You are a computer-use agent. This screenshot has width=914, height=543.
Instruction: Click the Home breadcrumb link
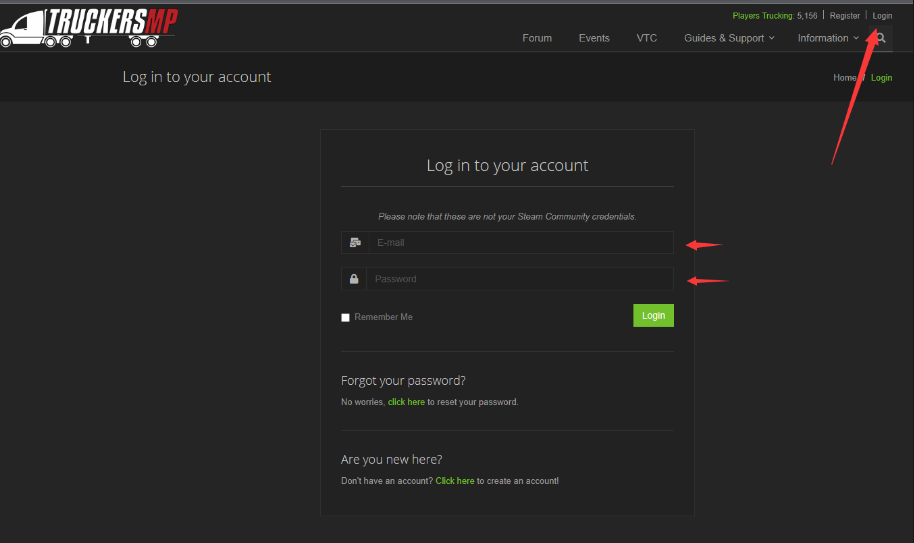click(x=844, y=78)
